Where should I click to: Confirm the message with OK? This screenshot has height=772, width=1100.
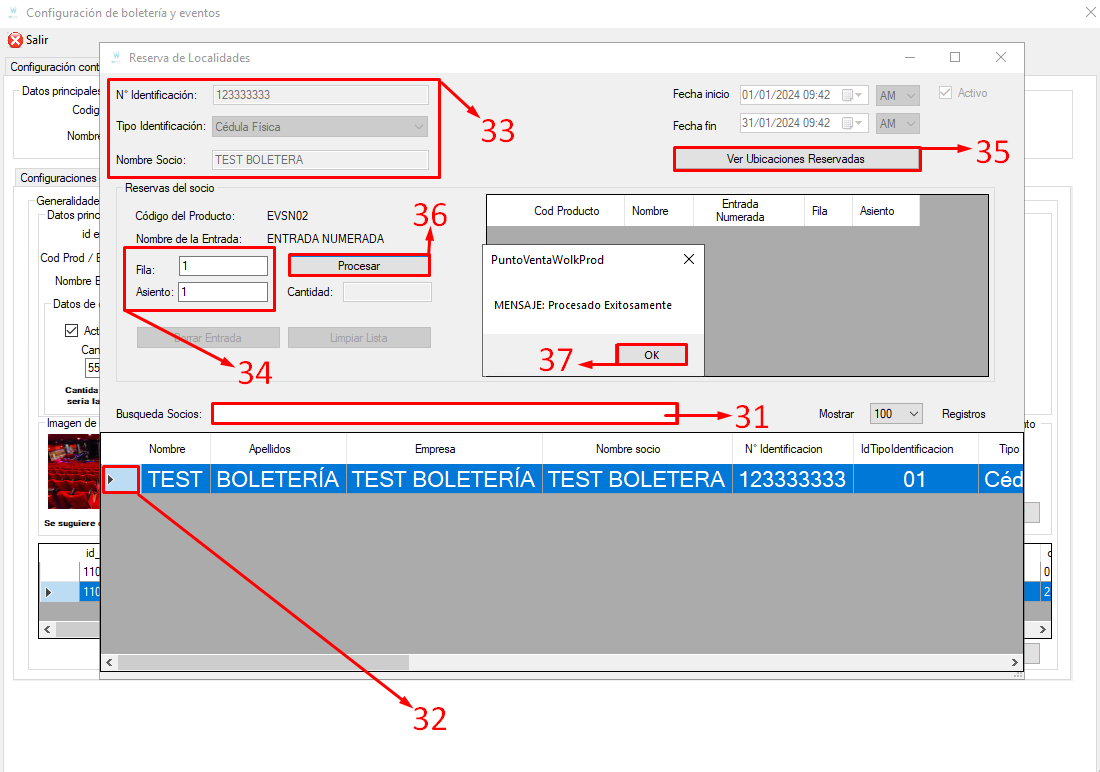pos(651,355)
